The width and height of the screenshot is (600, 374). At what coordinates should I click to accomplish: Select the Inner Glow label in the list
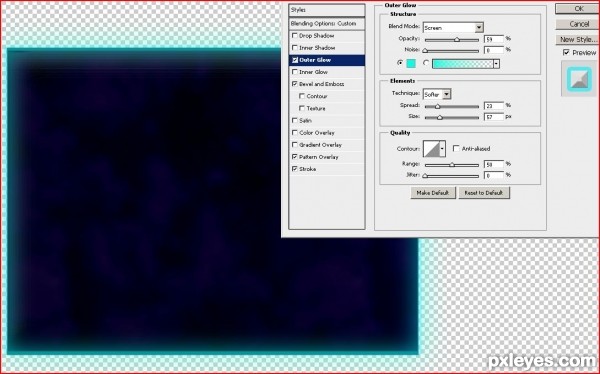[313, 72]
